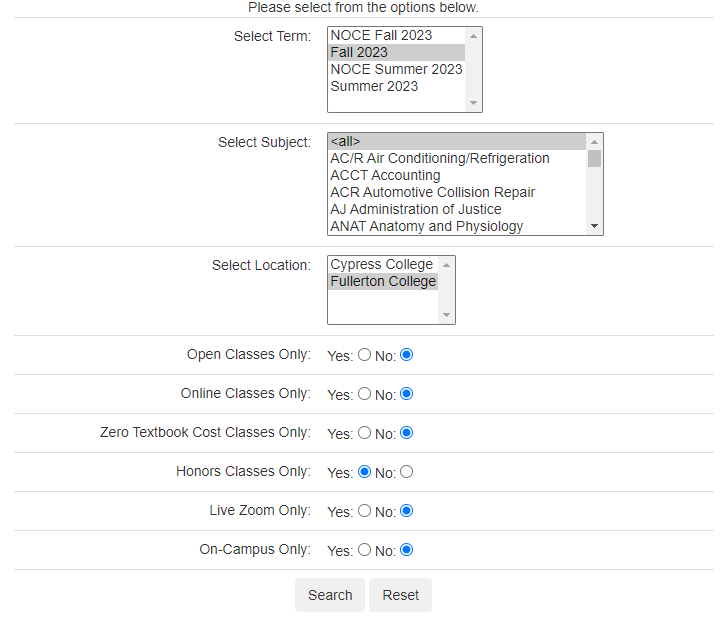Image resolution: width=727 pixels, height=617 pixels.
Task: Set Honors Classes Only to No
Action: pos(407,472)
